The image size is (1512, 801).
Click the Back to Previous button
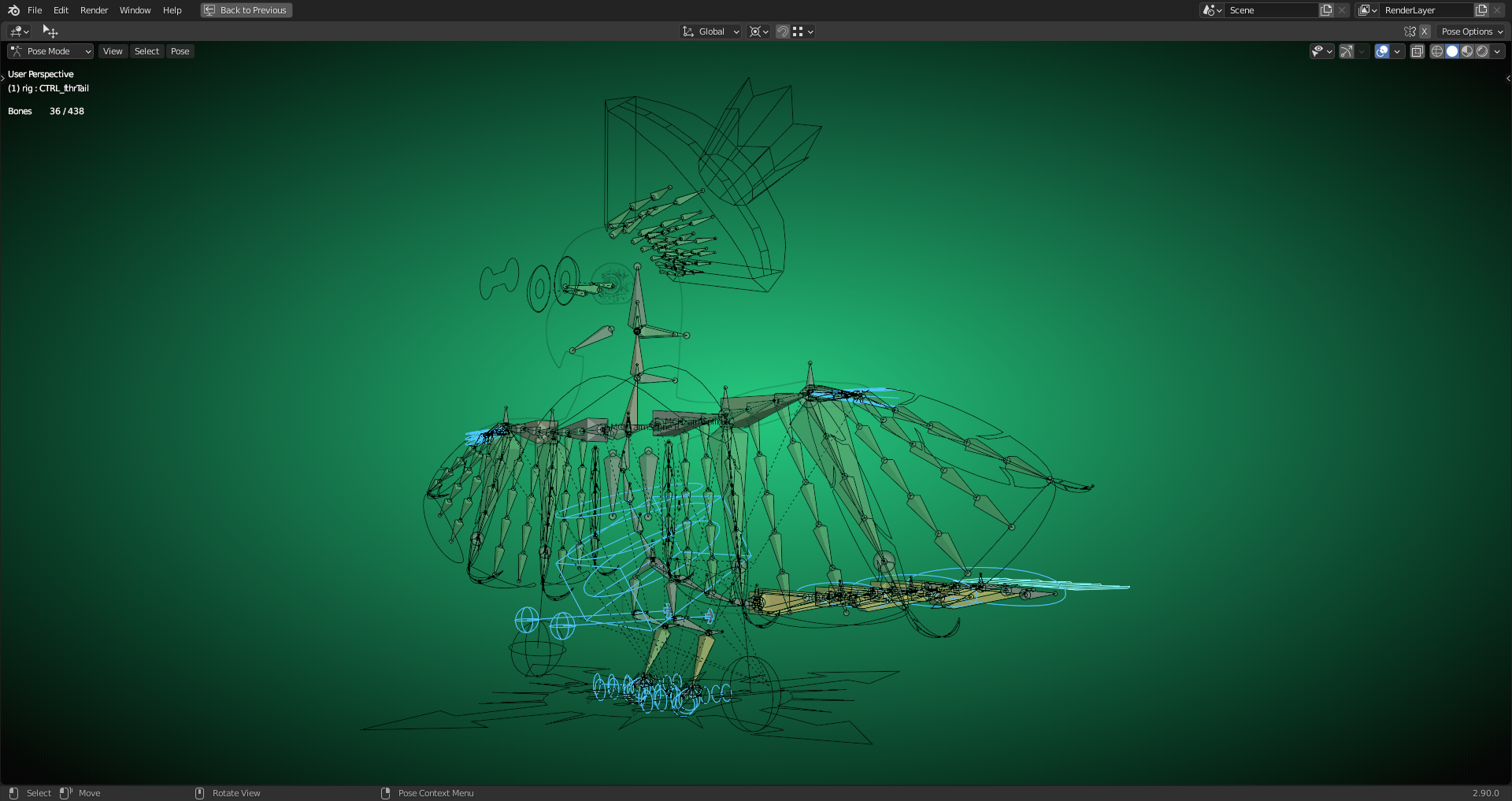(x=246, y=10)
